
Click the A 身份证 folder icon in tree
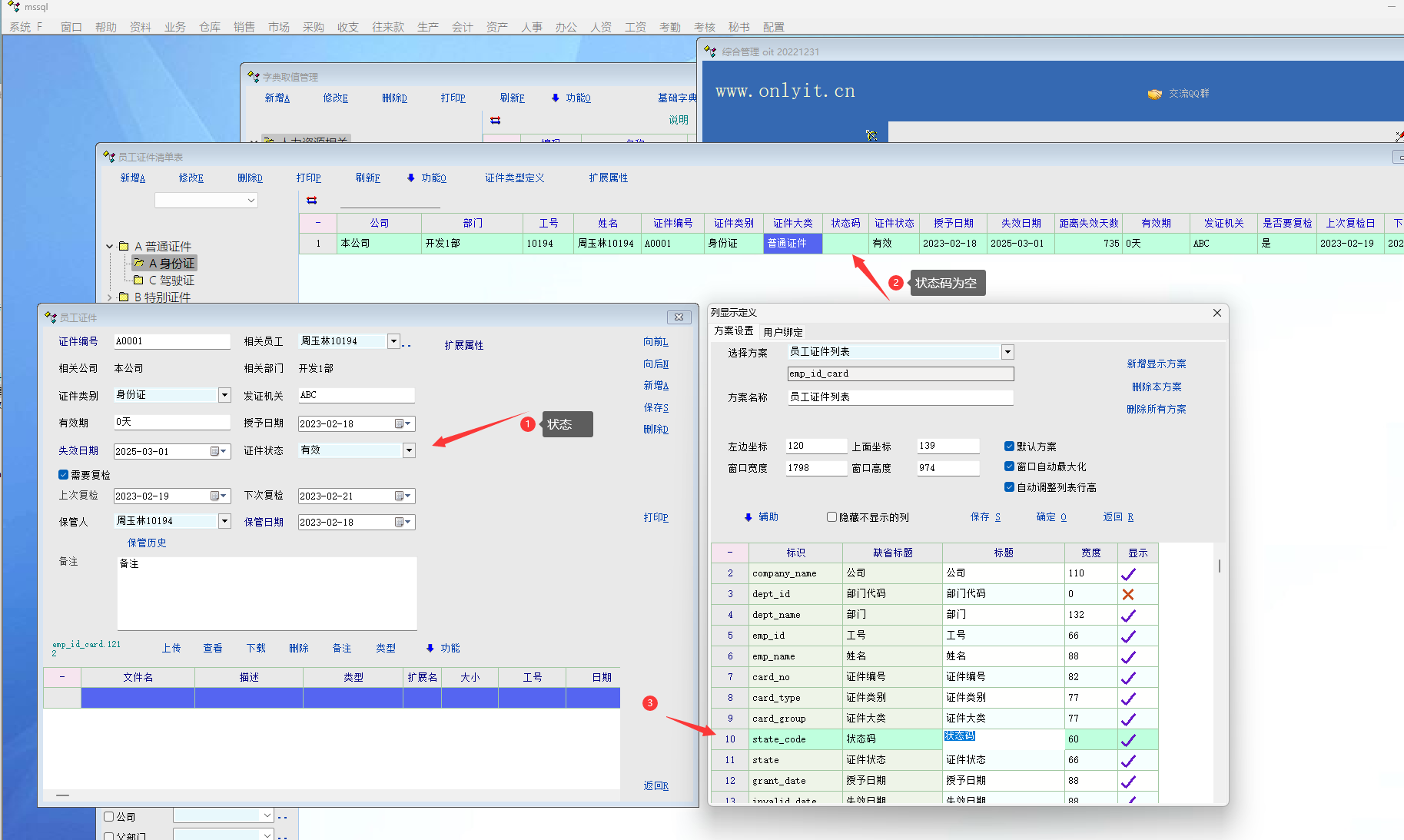tap(139, 264)
